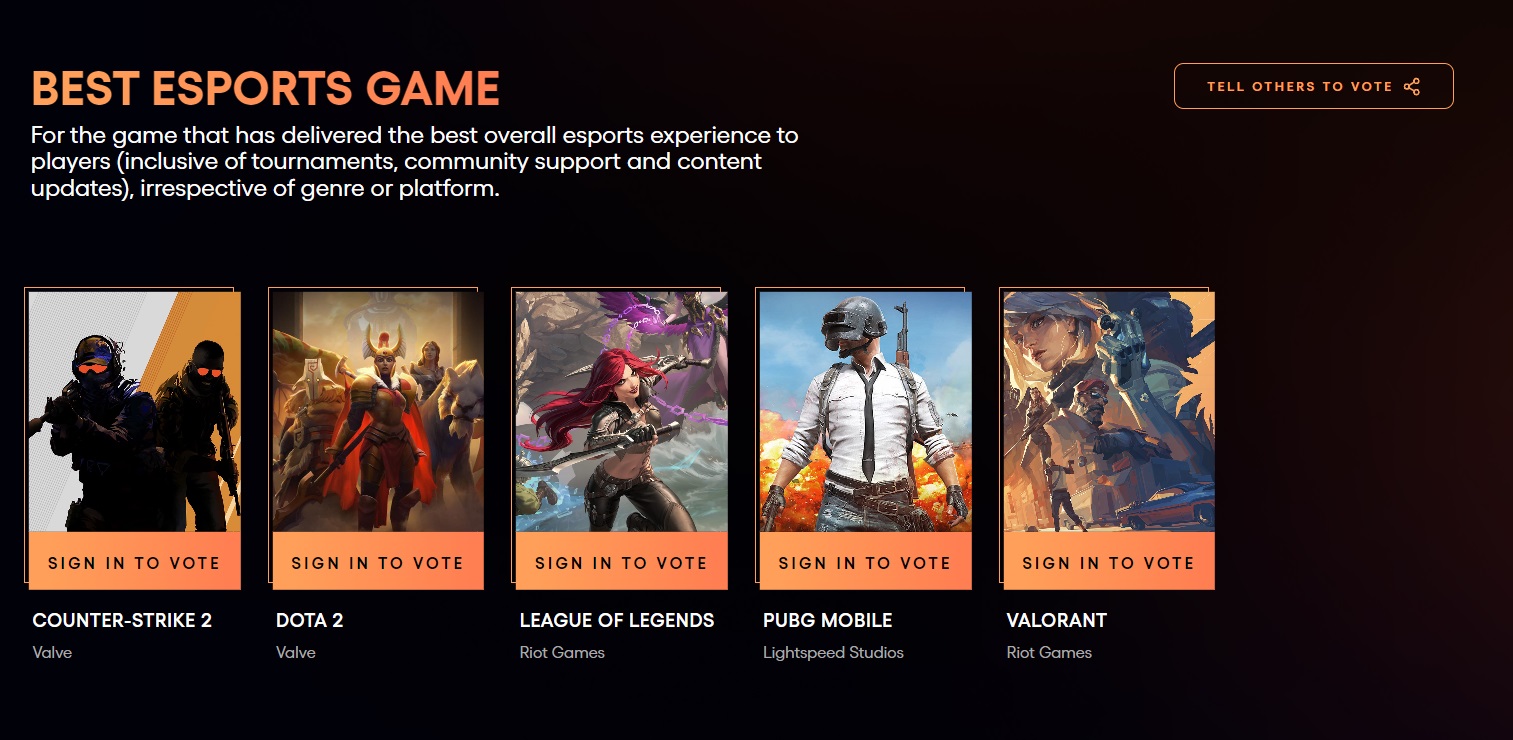Screen dimensions: 1513x740
Task: Sign in to vote for Dota 2
Action: tap(378, 562)
